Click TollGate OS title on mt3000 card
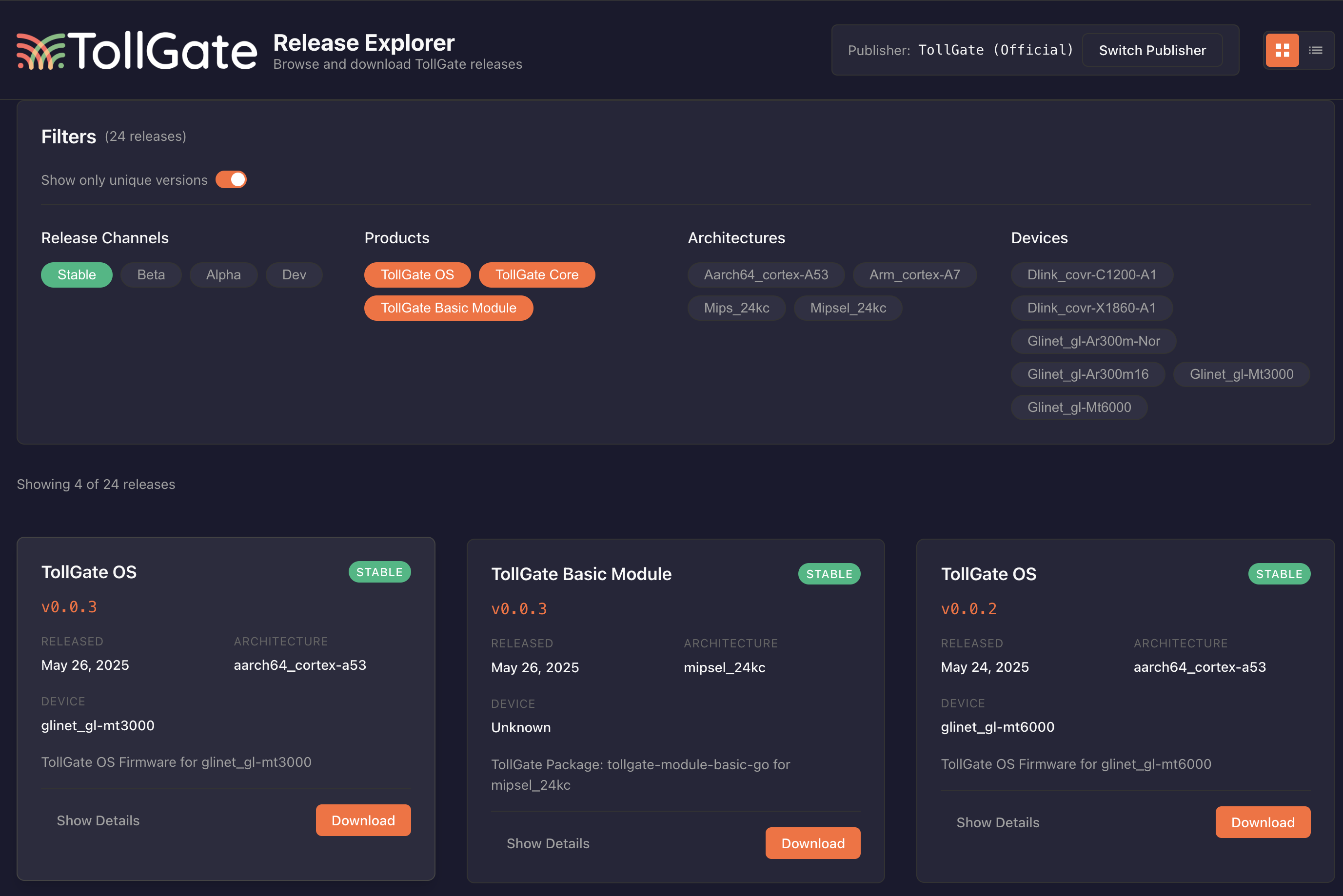Screen dimensions: 1343x896 (x=89, y=572)
